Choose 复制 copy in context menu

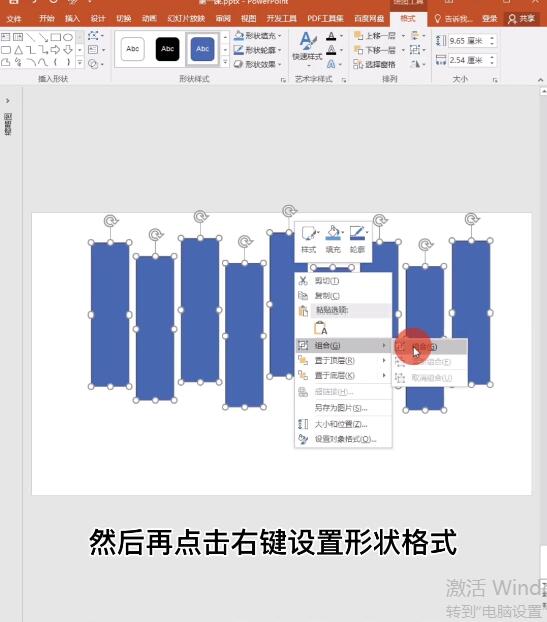pos(343,296)
